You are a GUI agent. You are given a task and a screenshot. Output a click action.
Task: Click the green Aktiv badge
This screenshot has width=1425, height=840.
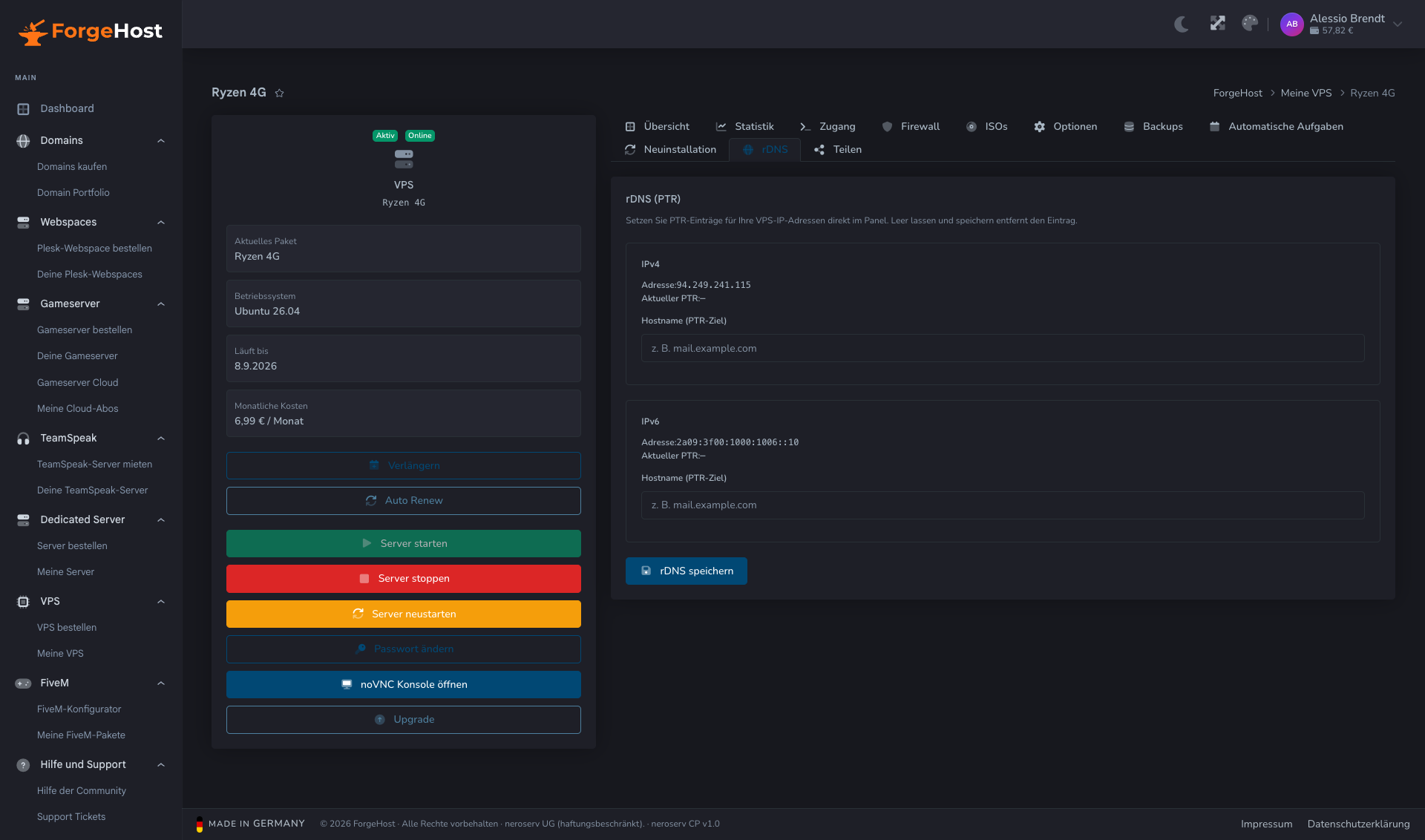tap(385, 136)
